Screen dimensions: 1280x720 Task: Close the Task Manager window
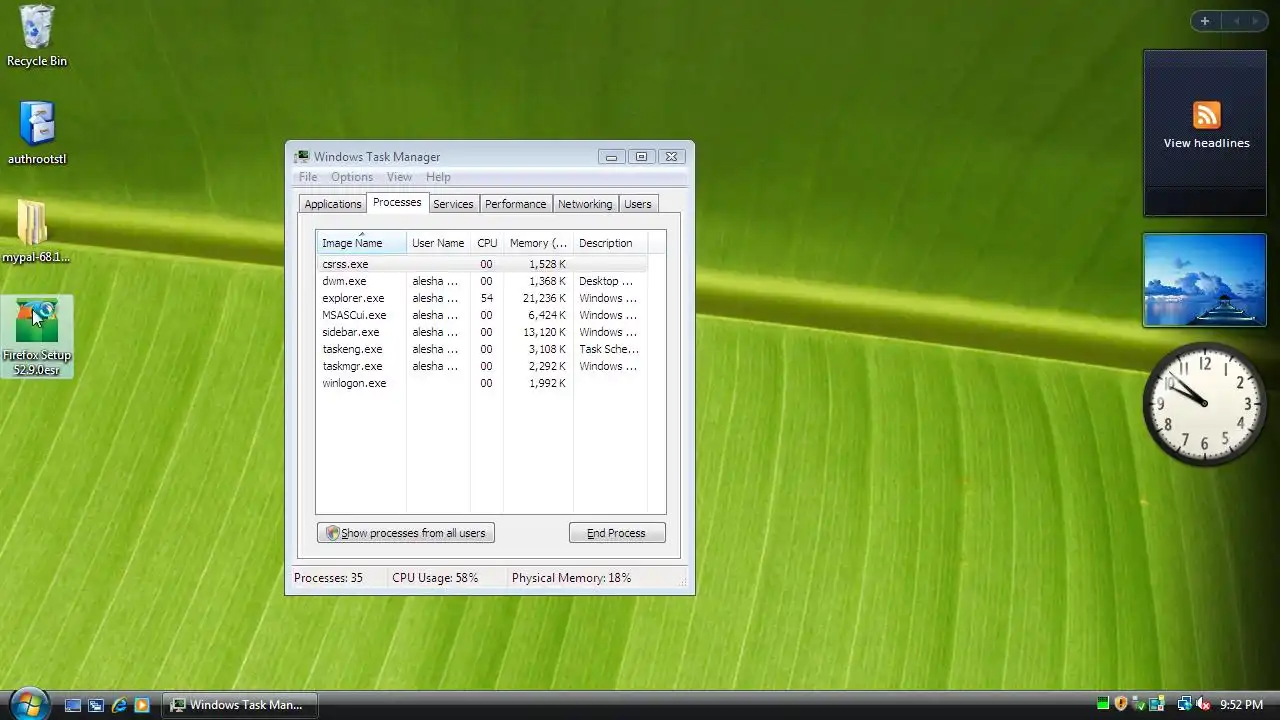[672, 156]
